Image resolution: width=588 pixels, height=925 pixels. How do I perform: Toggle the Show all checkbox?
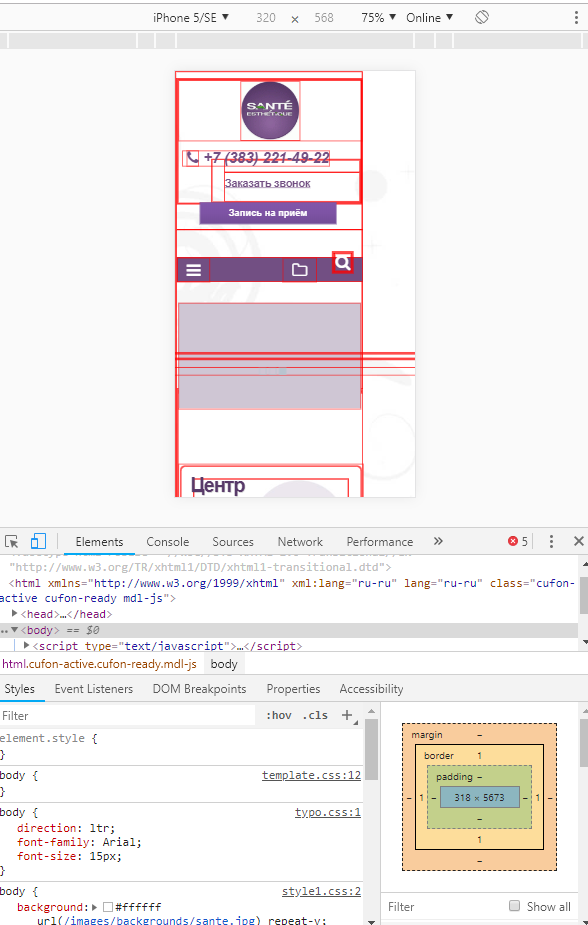(x=514, y=906)
